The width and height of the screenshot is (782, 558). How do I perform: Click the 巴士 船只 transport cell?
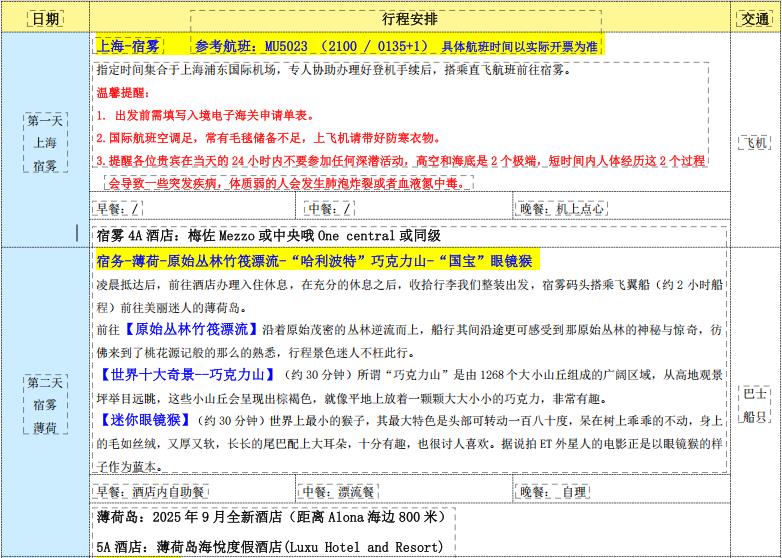[754, 405]
